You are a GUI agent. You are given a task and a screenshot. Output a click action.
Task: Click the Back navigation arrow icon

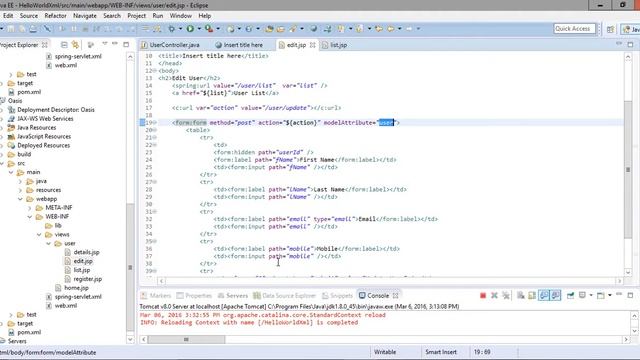pyautogui.click(x=391, y=29)
